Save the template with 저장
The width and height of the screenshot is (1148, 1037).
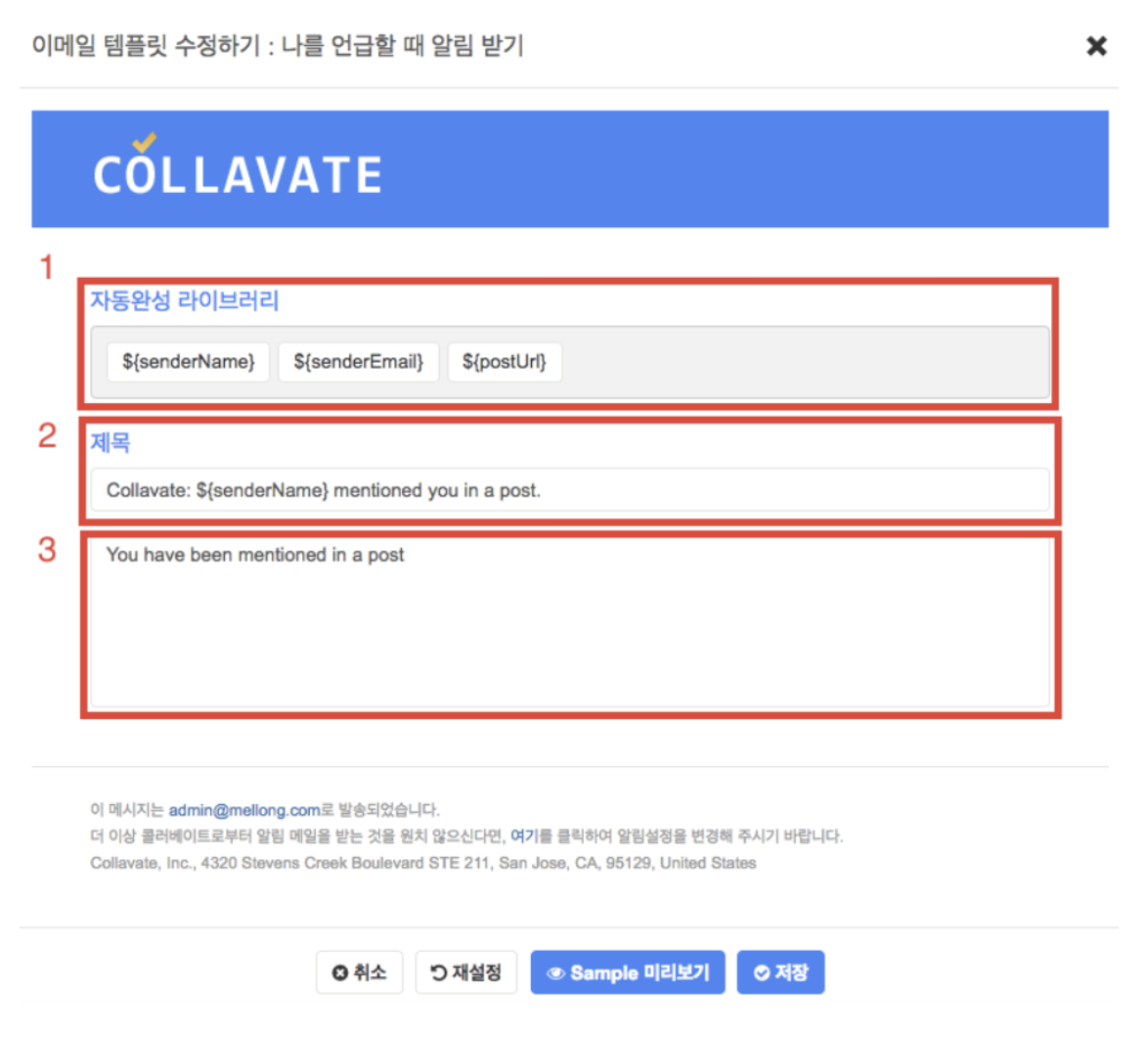(x=780, y=972)
